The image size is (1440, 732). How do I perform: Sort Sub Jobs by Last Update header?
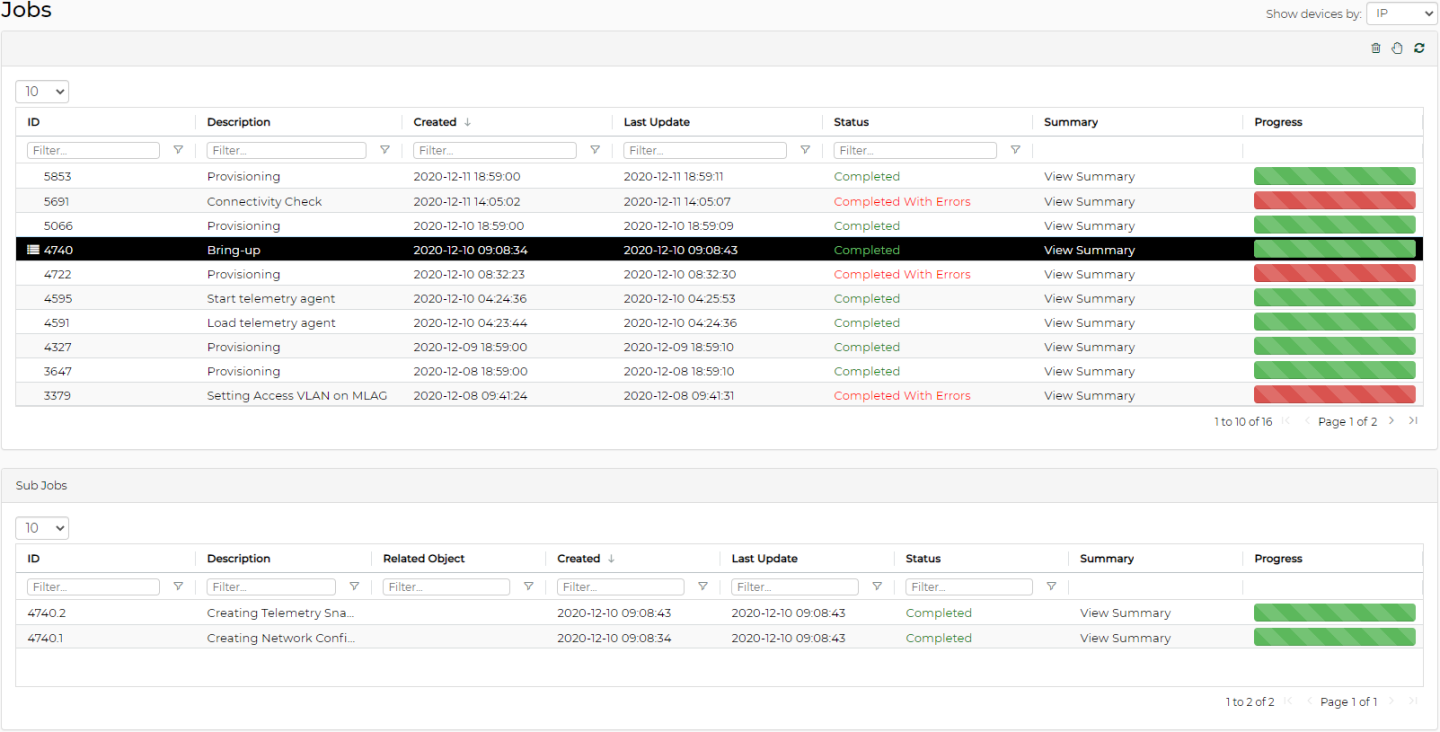click(x=764, y=559)
